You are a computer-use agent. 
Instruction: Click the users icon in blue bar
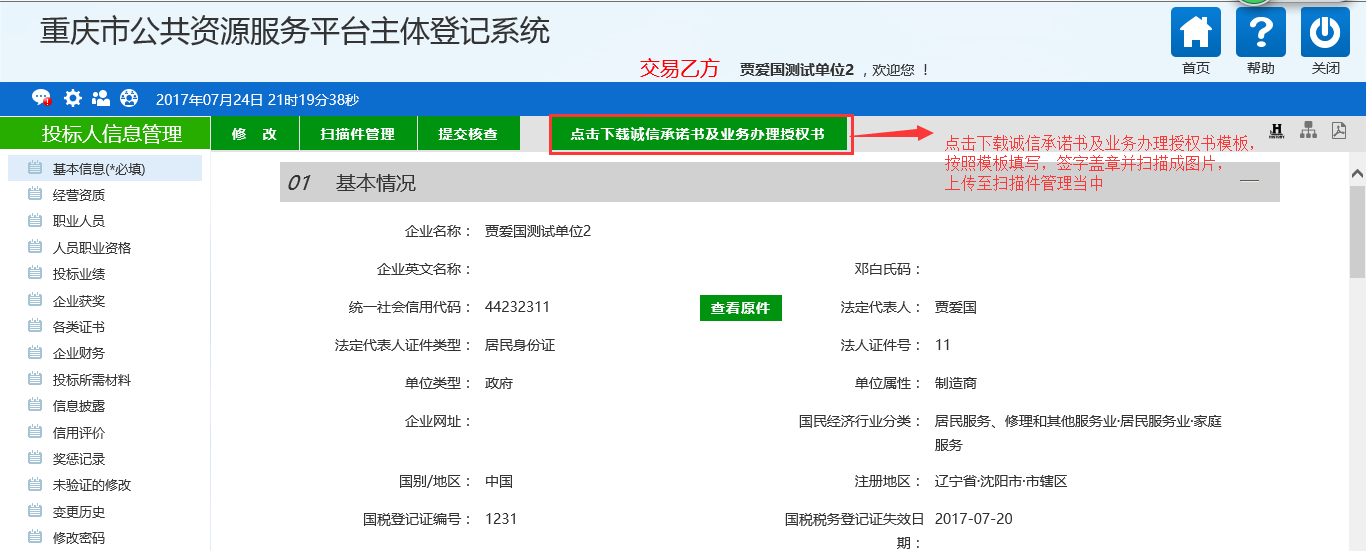pos(101,98)
